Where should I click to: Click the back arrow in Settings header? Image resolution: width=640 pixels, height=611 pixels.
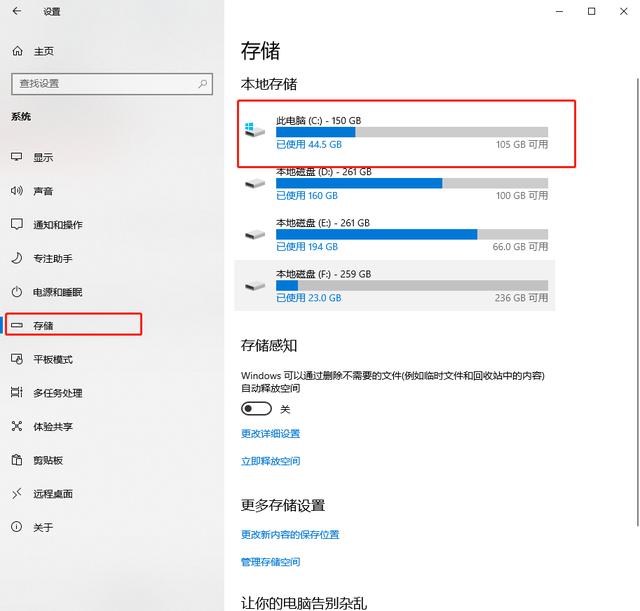(x=17, y=12)
